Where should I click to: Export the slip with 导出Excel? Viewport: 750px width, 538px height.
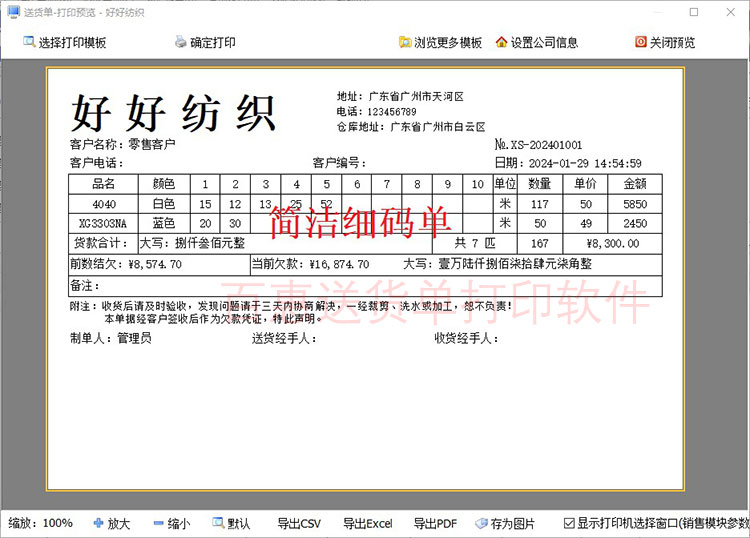pos(367,523)
